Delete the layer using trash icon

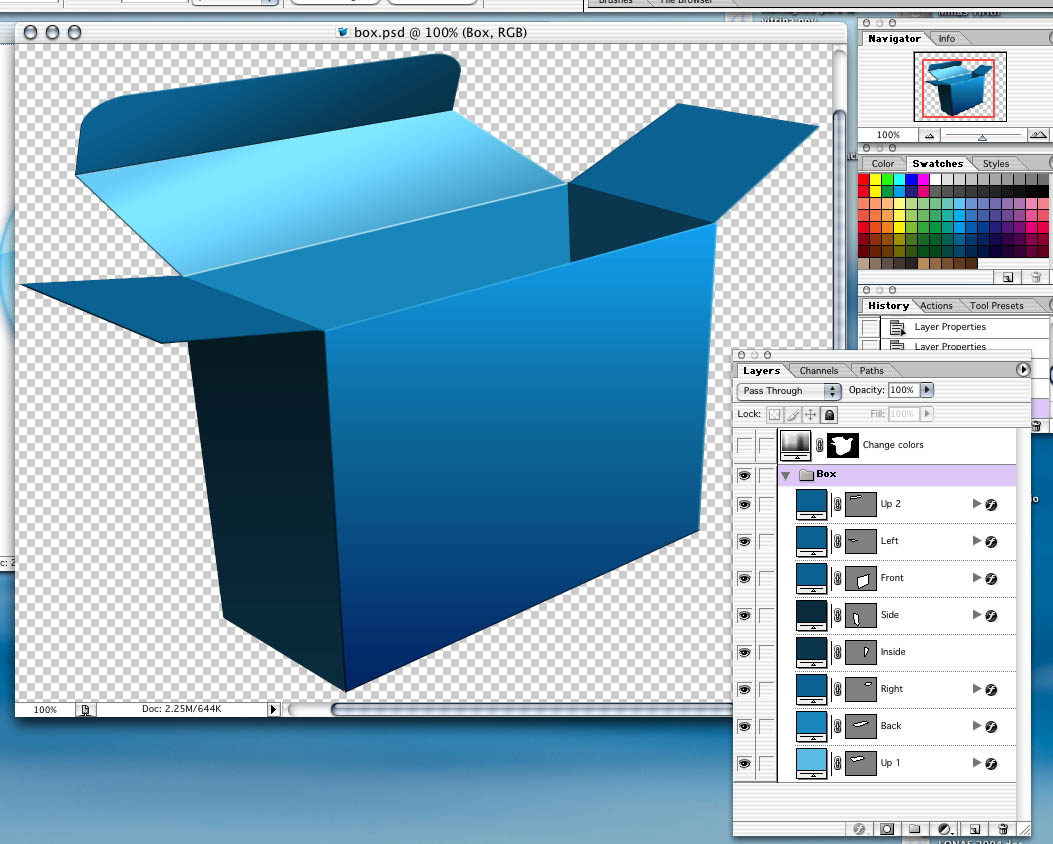tap(1003, 829)
